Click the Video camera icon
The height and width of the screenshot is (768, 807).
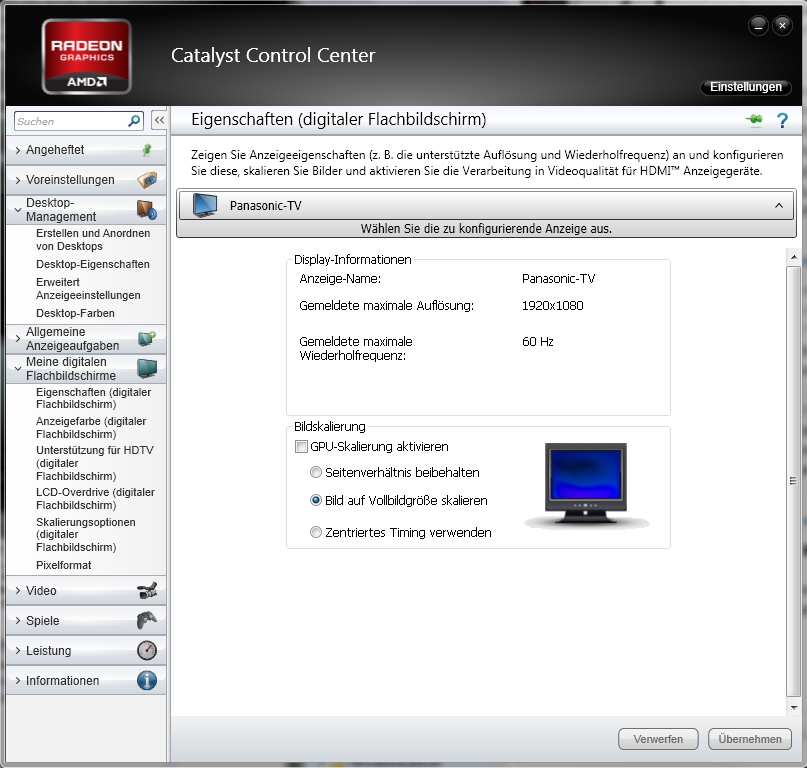click(x=147, y=590)
